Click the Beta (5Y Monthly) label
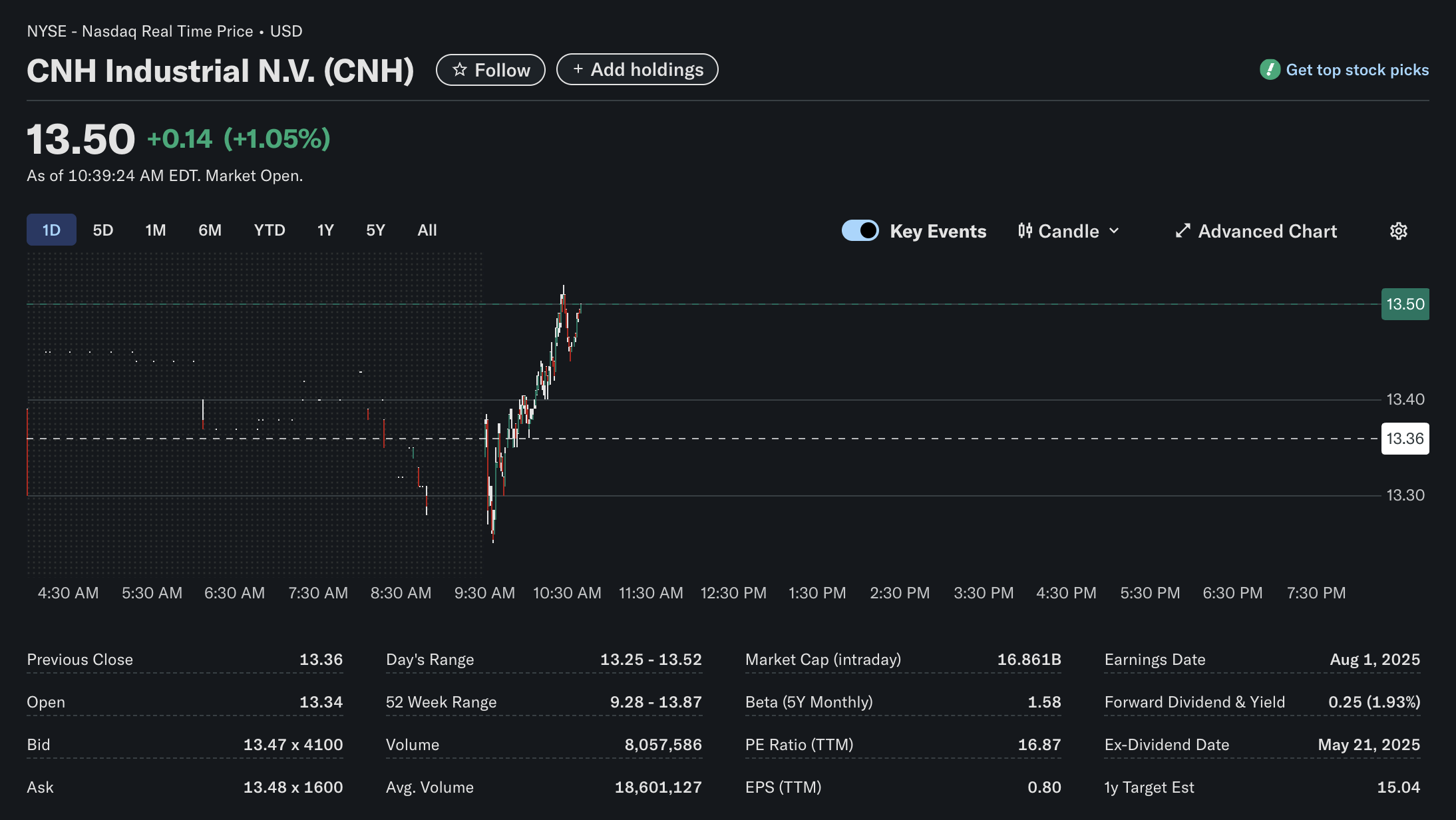The image size is (1456, 820). click(x=809, y=702)
